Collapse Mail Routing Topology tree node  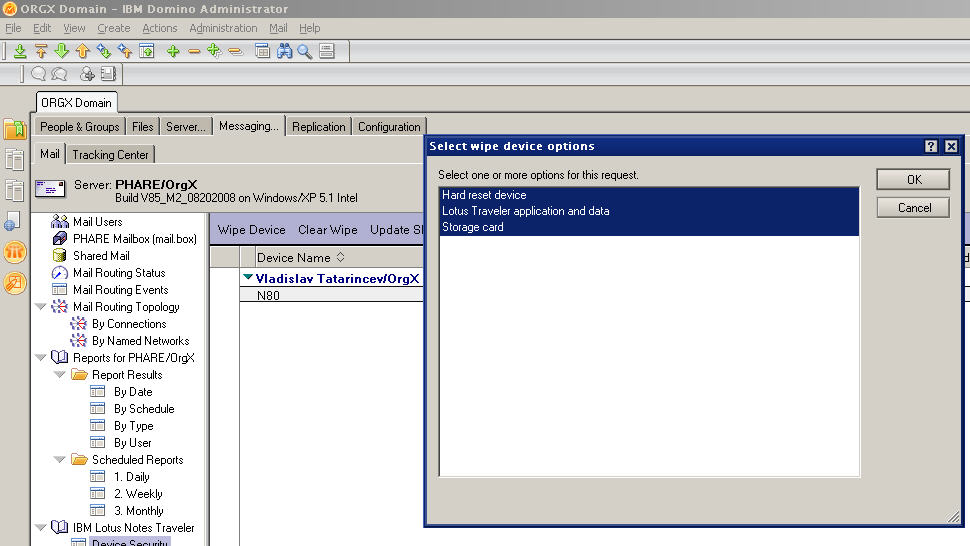[x=41, y=307]
